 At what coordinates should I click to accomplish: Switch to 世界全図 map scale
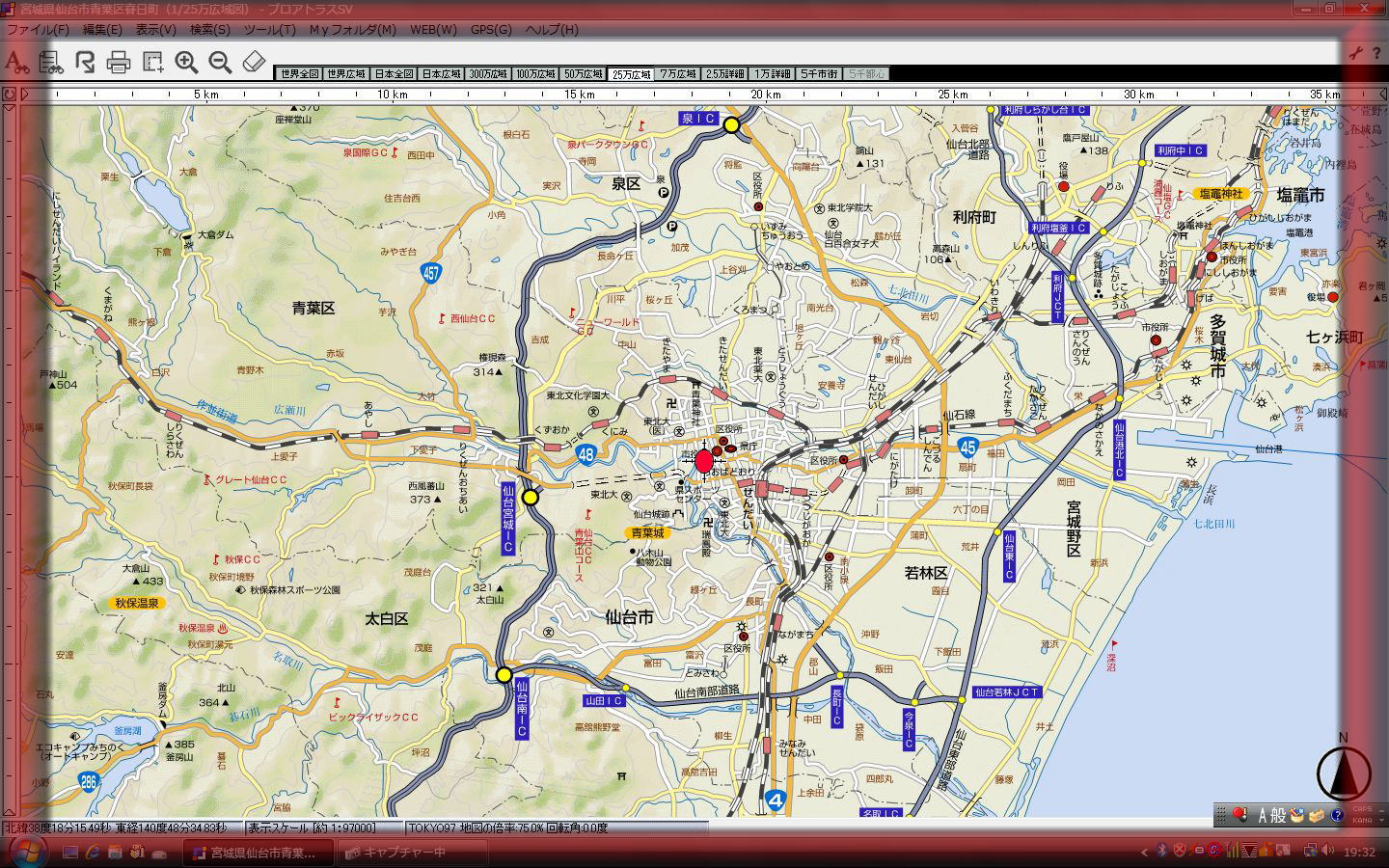pyautogui.click(x=297, y=74)
